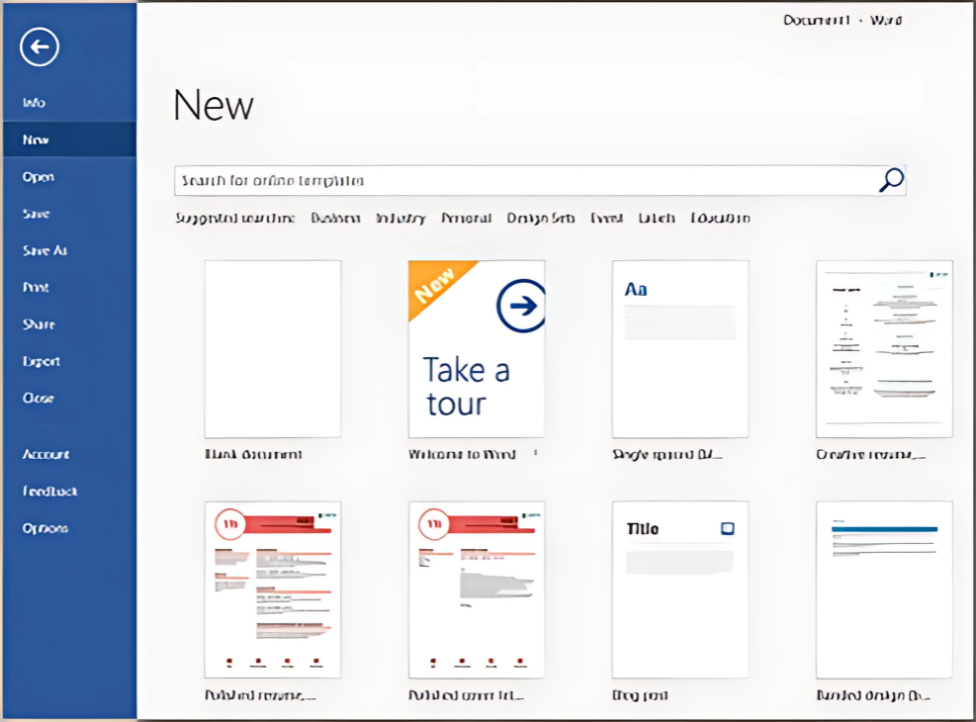Search suggested Event templates

pos(607,218)
